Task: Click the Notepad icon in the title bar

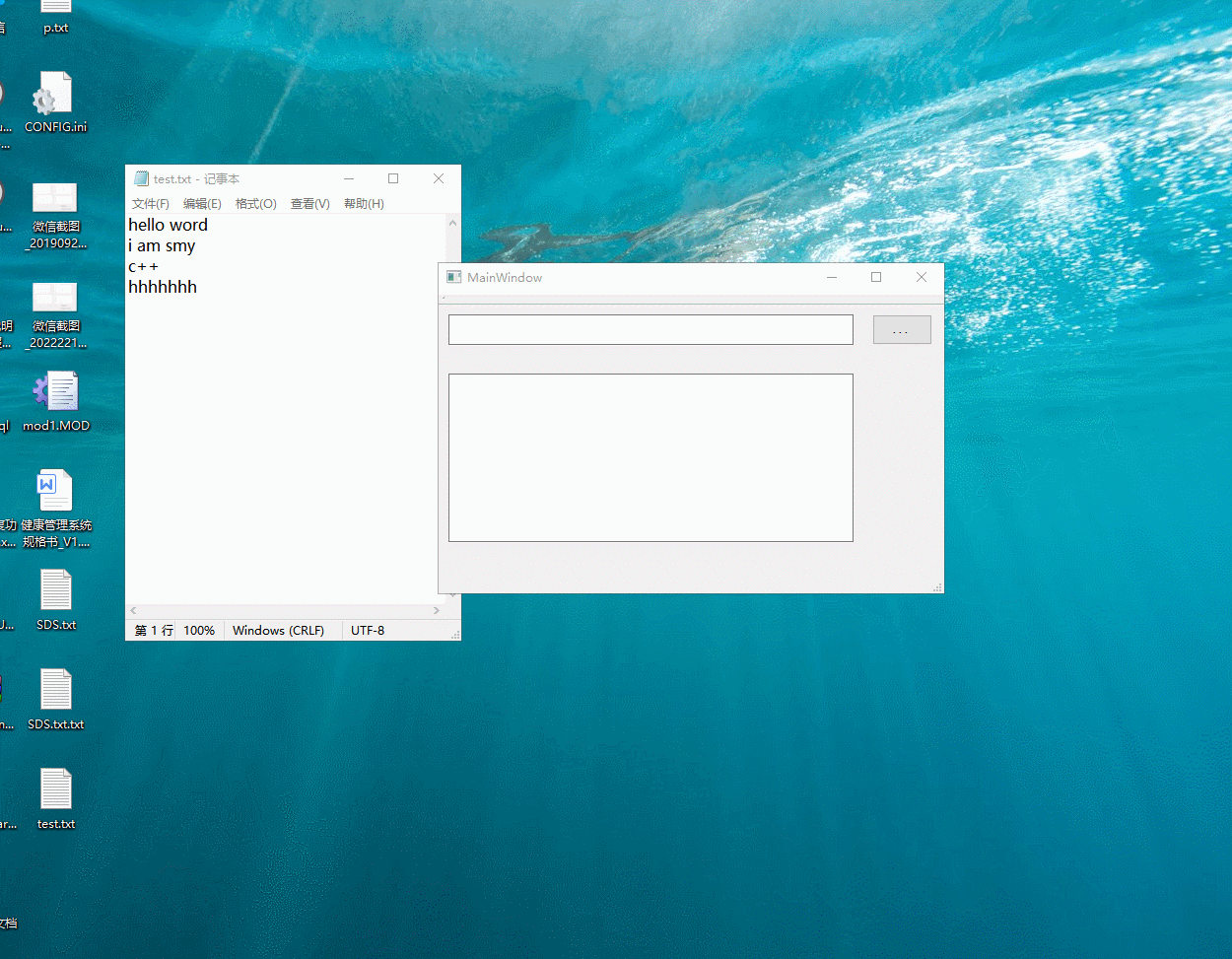Action: click(x=141, y=178)
